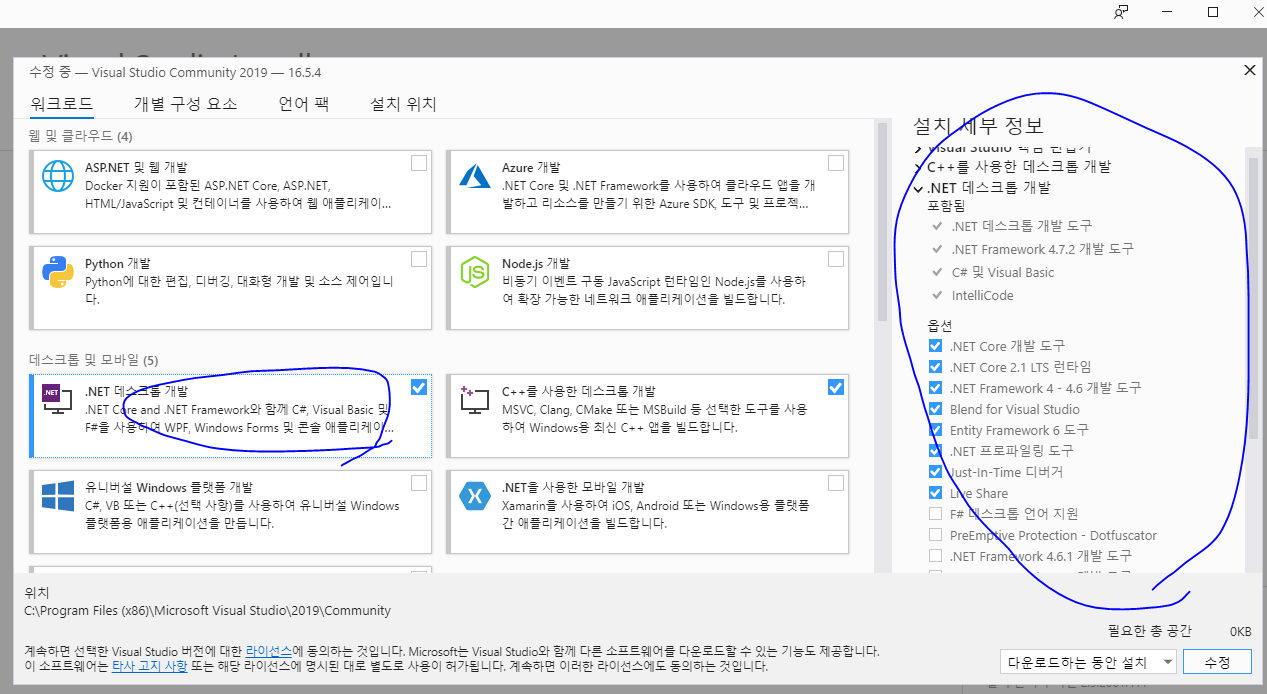Click the C# 및 Visual Basic item
1267x694 pixels.
(1002, 272)
